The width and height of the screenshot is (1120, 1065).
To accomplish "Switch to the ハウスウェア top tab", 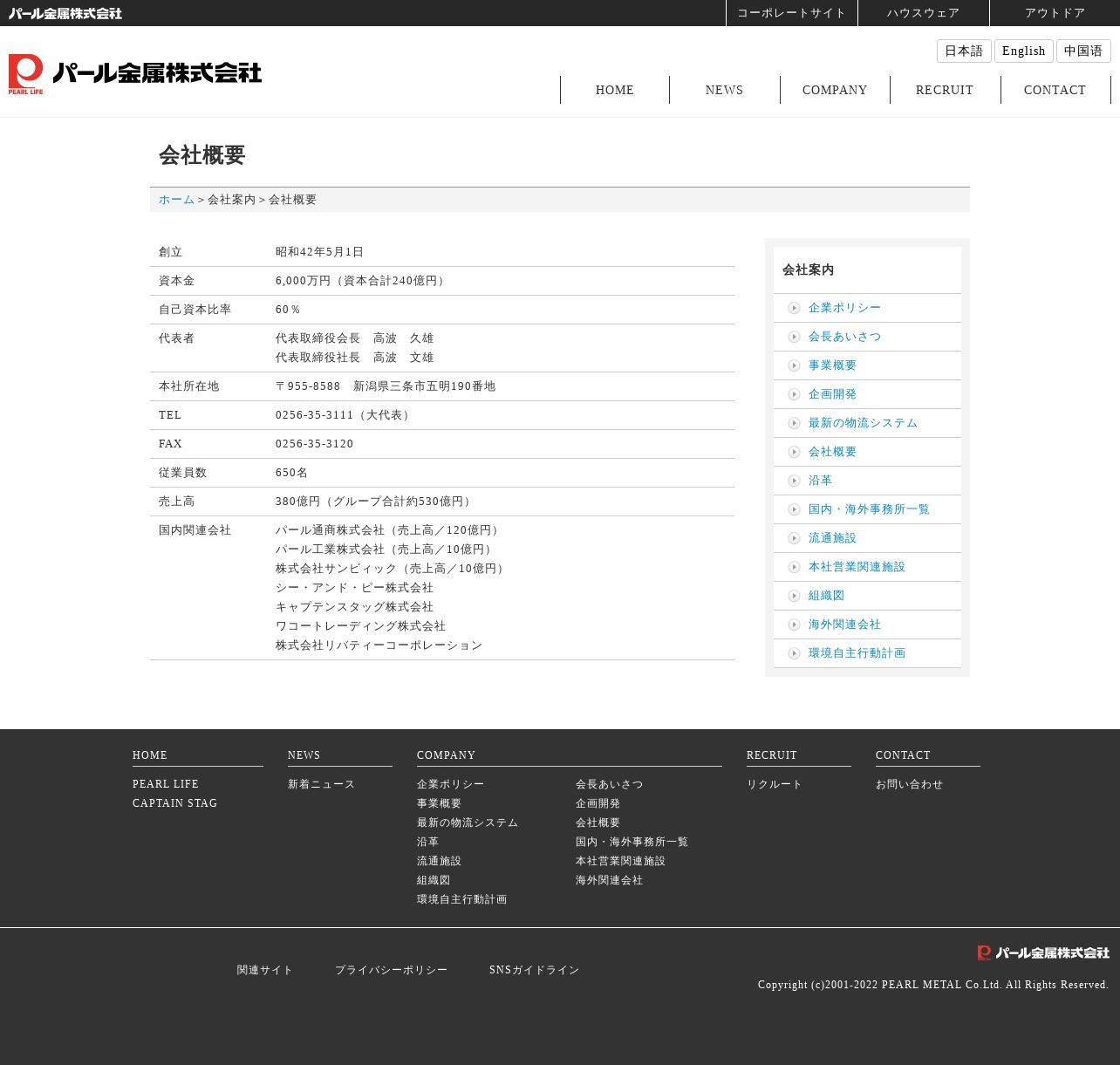I will point(924,13).
